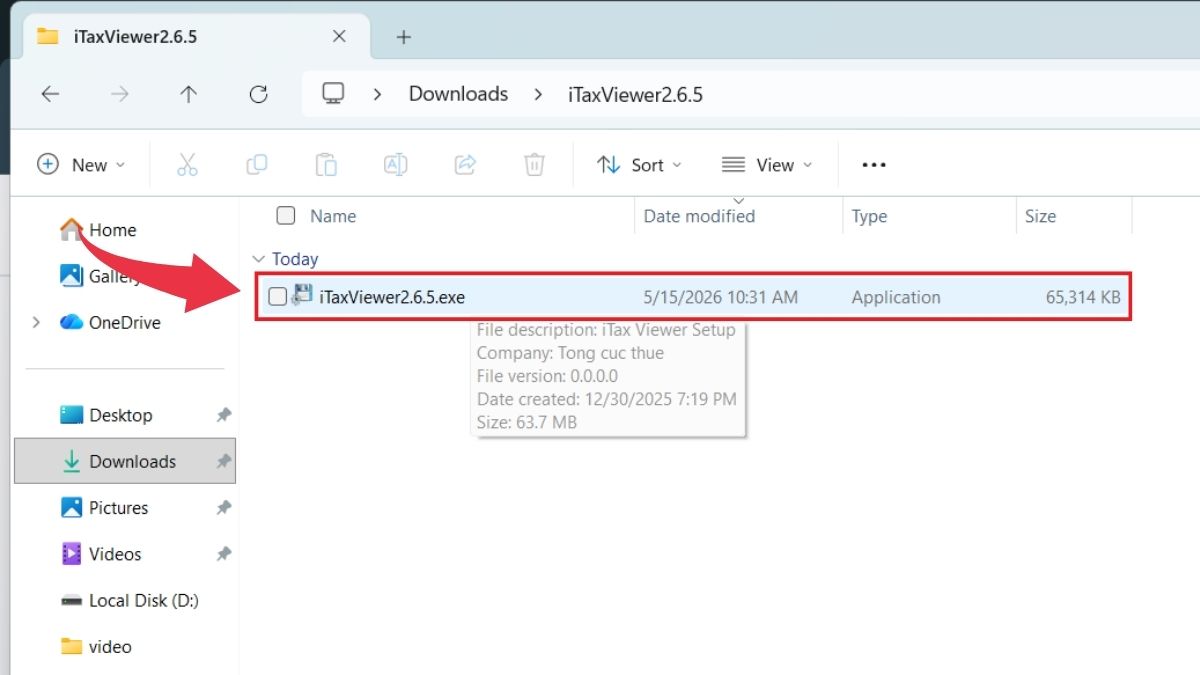Click the Copy icon in toolbar
1200x675 pixels.
(x=257, y=165)
